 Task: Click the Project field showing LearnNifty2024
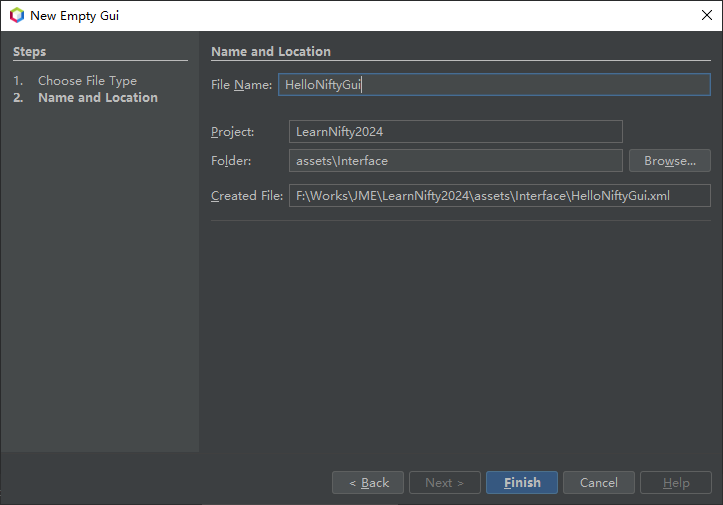coord(455,132)
